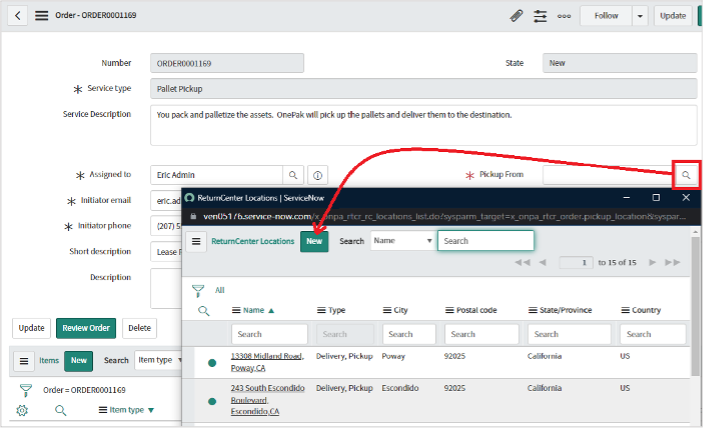This screenshot has height=428, width=704.
Task: Click the Service type Pallet Pickup field
Action: click(x=423, y=89)
